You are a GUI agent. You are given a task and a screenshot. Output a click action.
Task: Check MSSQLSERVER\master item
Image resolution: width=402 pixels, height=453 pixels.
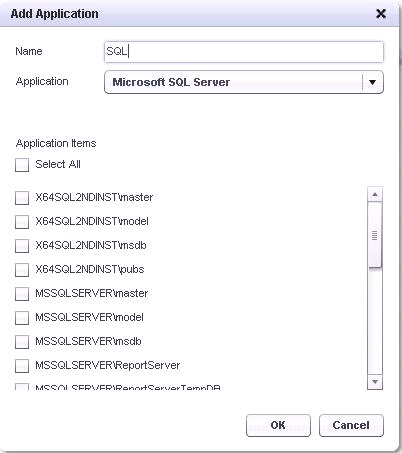click(x=22, y=294)
